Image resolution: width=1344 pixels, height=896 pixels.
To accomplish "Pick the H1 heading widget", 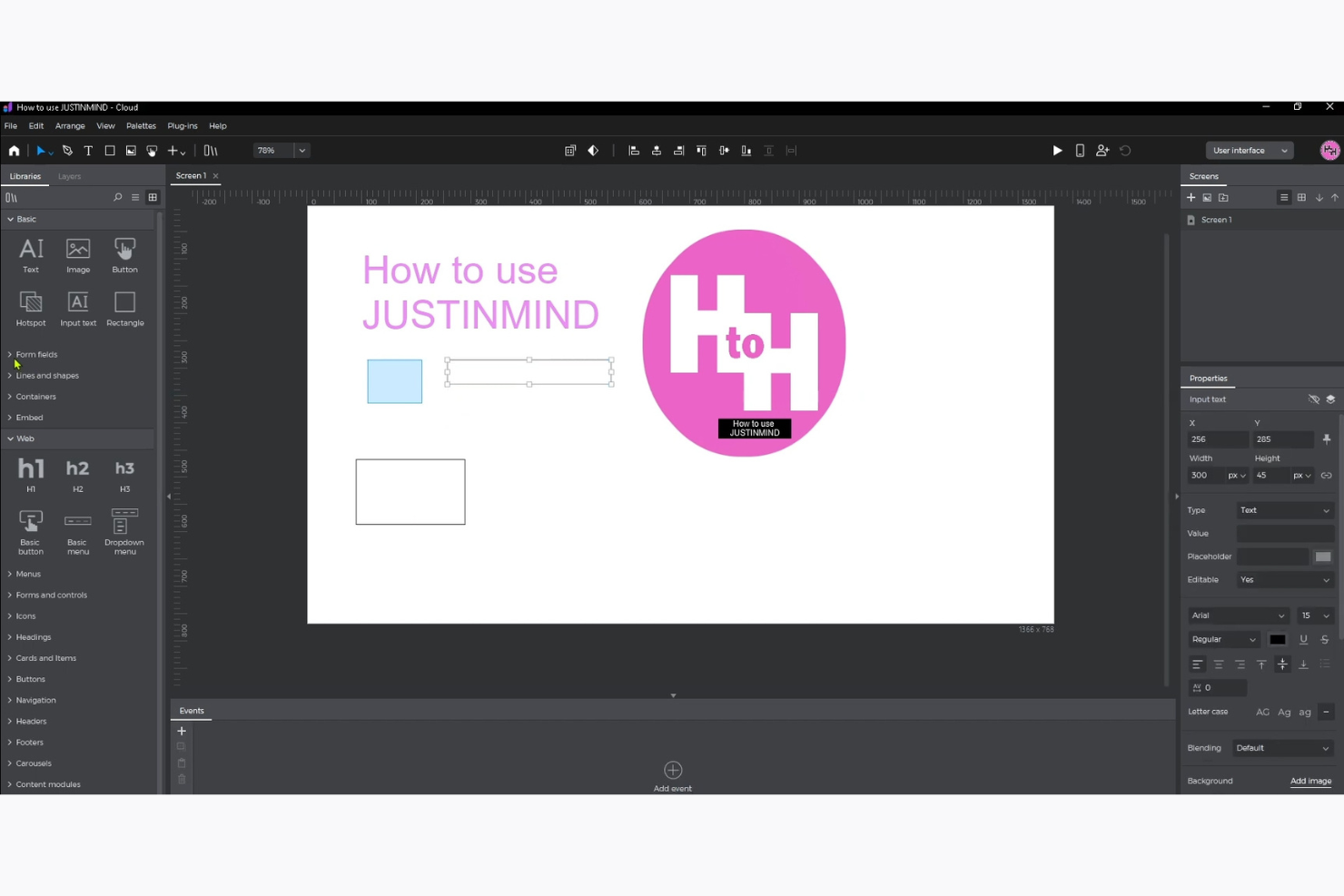I will (x=31, y=475).
